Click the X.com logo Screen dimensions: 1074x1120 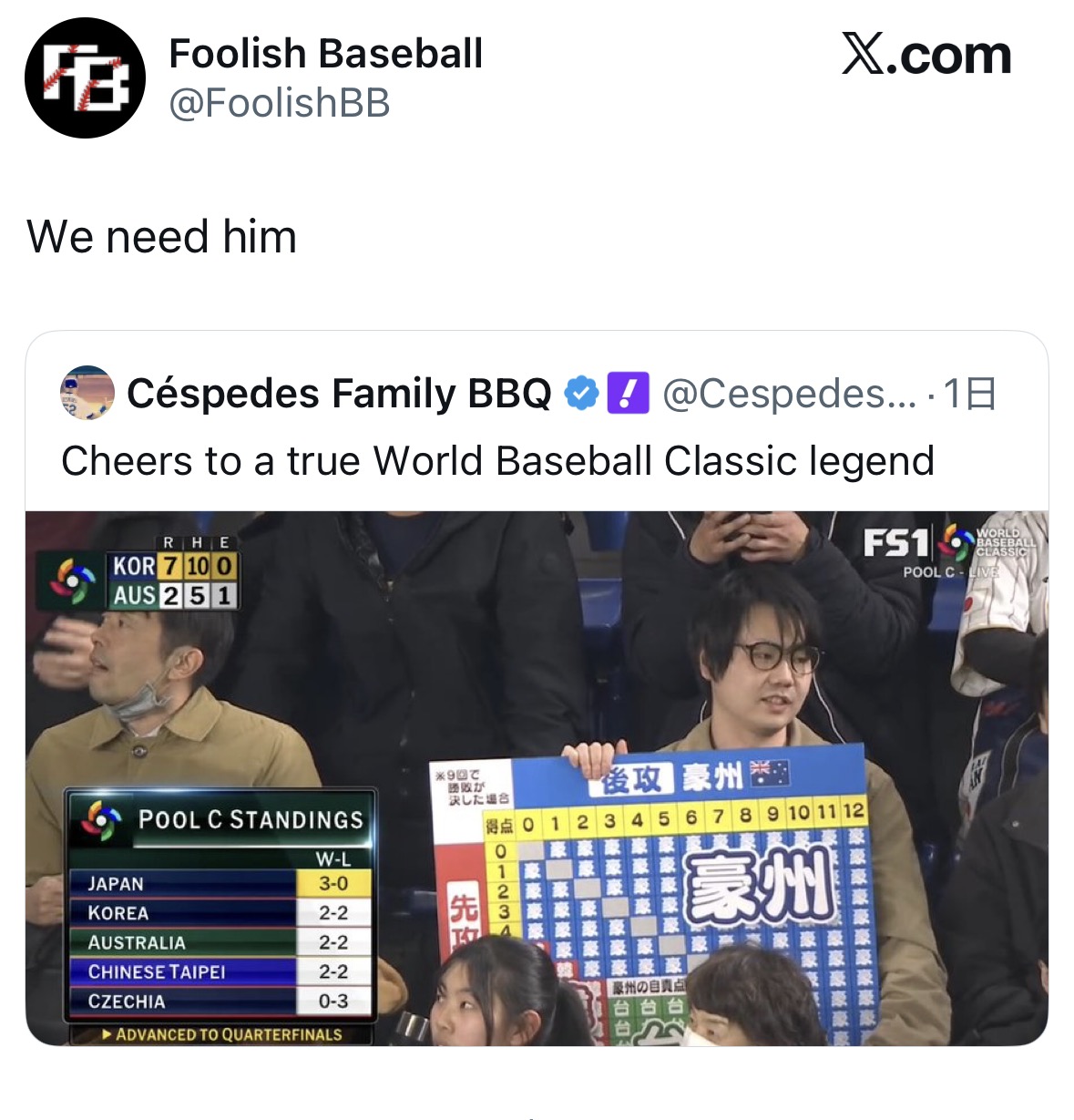tap(926, 55)
